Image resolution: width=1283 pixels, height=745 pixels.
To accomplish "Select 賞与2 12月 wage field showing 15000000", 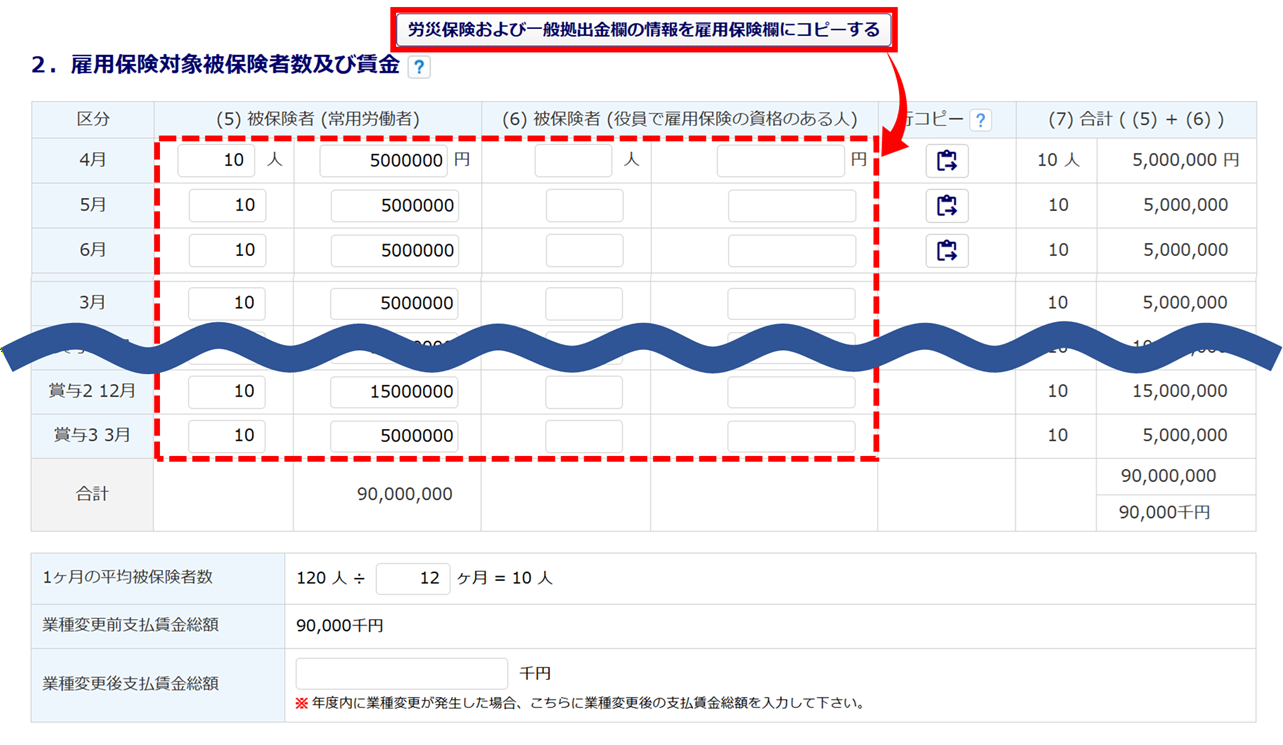I will tap(394, 392).
